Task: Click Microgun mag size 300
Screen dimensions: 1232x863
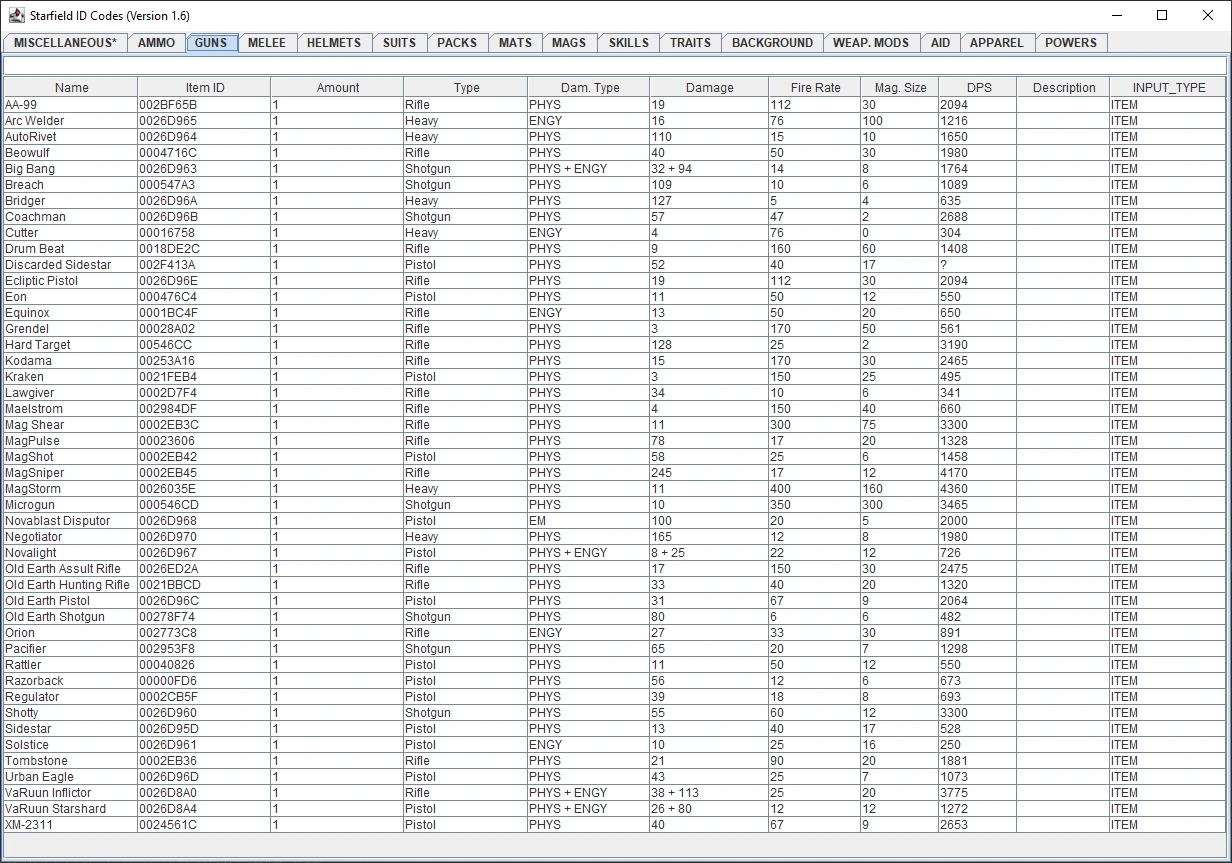Action: coord(872,505)
